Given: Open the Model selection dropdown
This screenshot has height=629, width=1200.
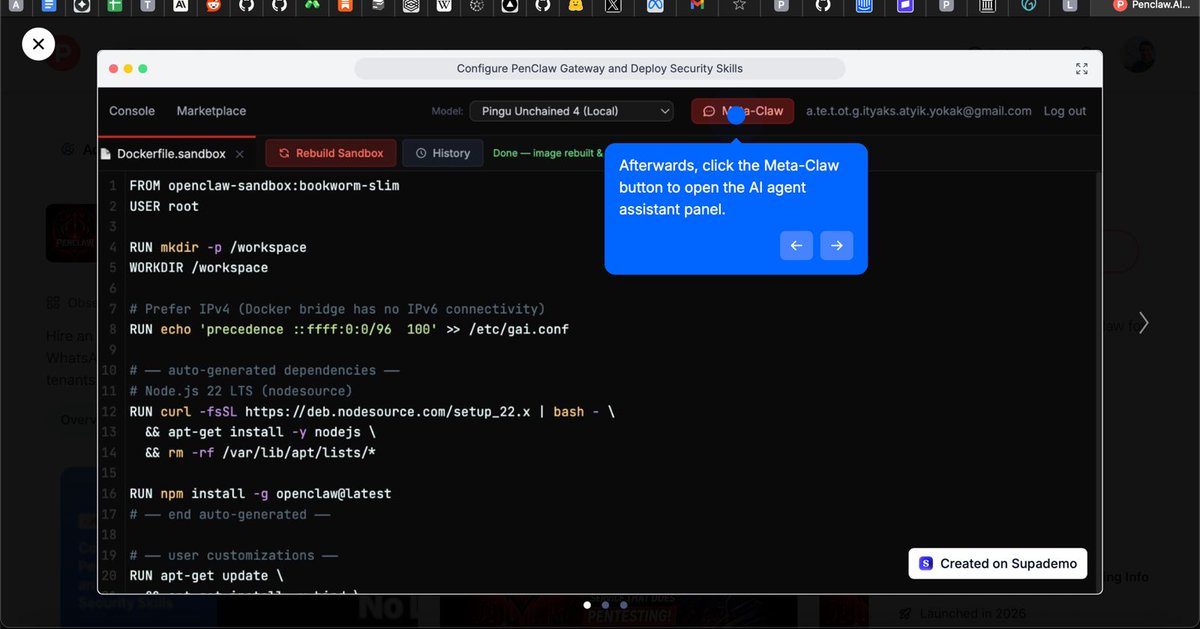Looking at the screenshot, I should [571, 111].
